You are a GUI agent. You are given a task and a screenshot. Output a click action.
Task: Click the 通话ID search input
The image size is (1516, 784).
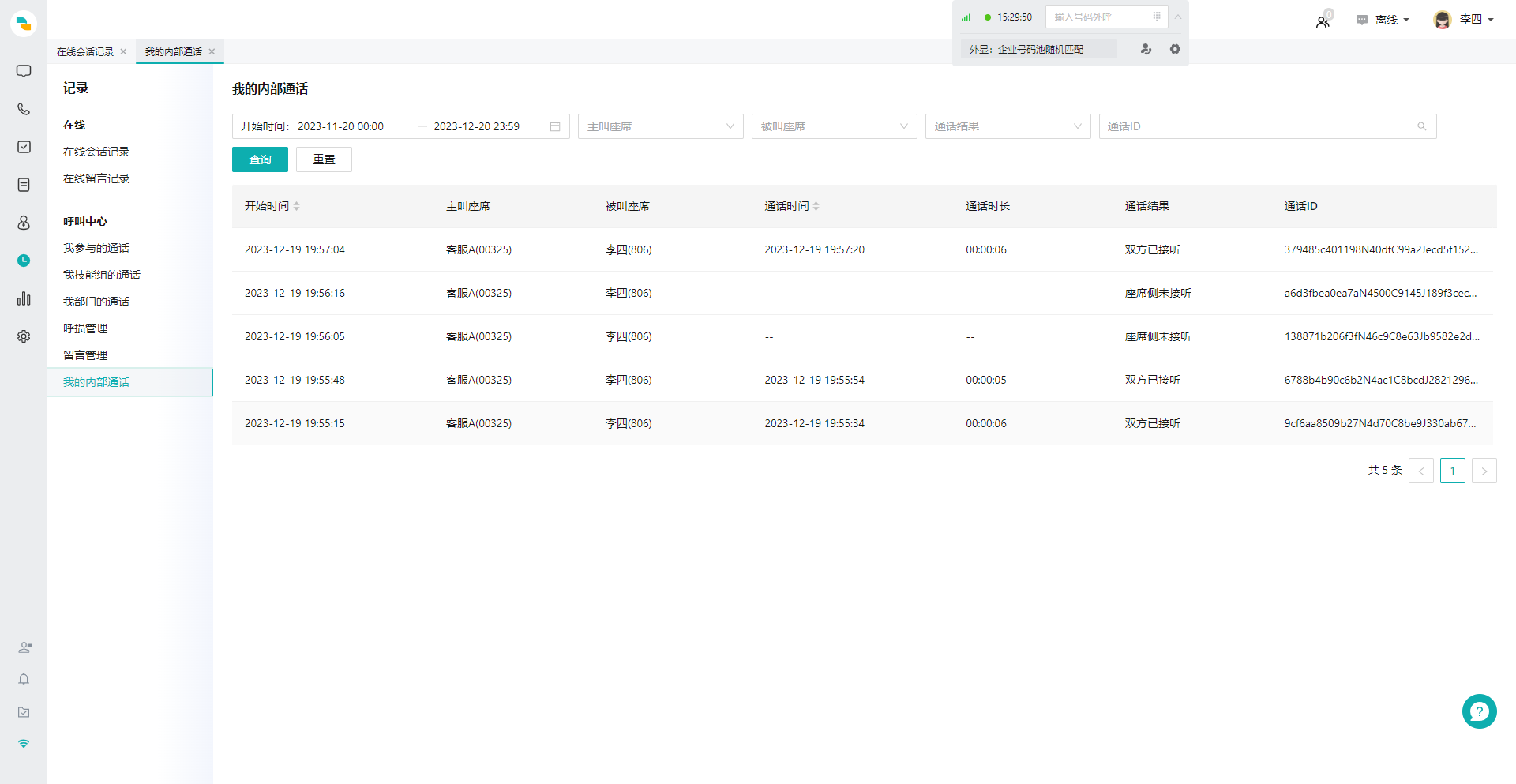[1267, 126]
